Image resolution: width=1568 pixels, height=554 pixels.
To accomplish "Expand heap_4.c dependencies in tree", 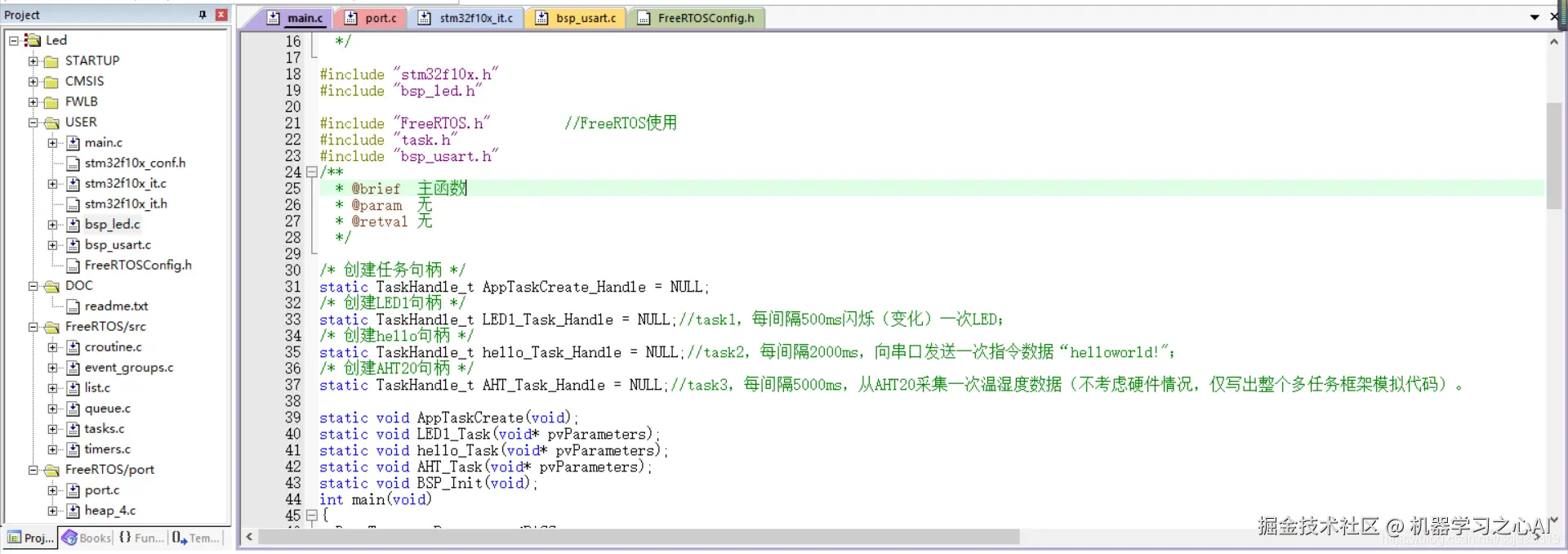I will [x=52, y=510].
